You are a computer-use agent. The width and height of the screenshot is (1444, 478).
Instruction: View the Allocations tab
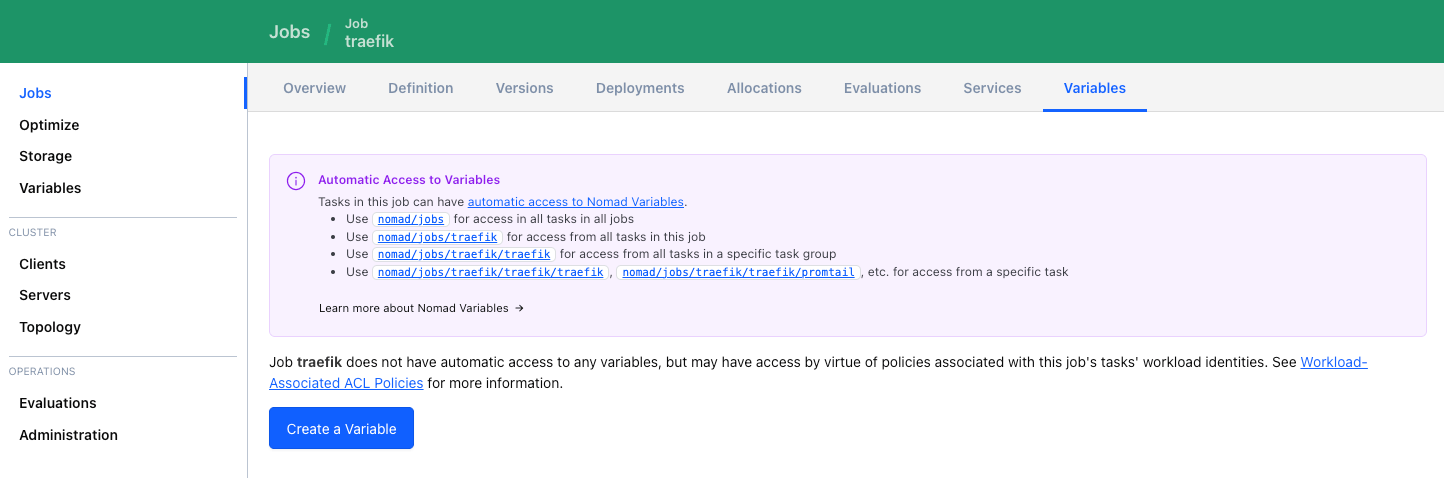tap(764, 88)
